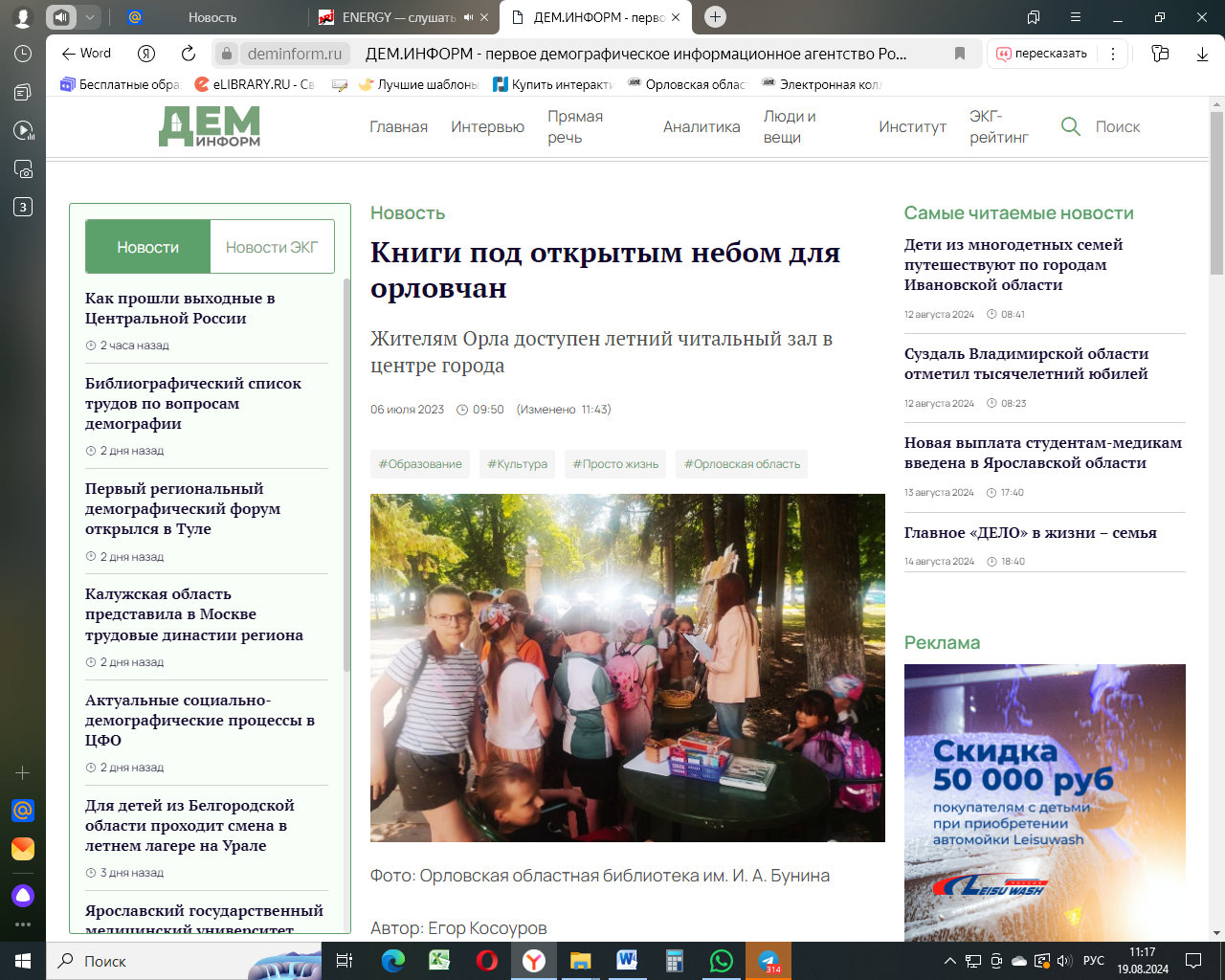Open Telegram from the taskbar
Image resolution: width=1225 pixels, height=980 pixels.
click(x=768, y=961)
